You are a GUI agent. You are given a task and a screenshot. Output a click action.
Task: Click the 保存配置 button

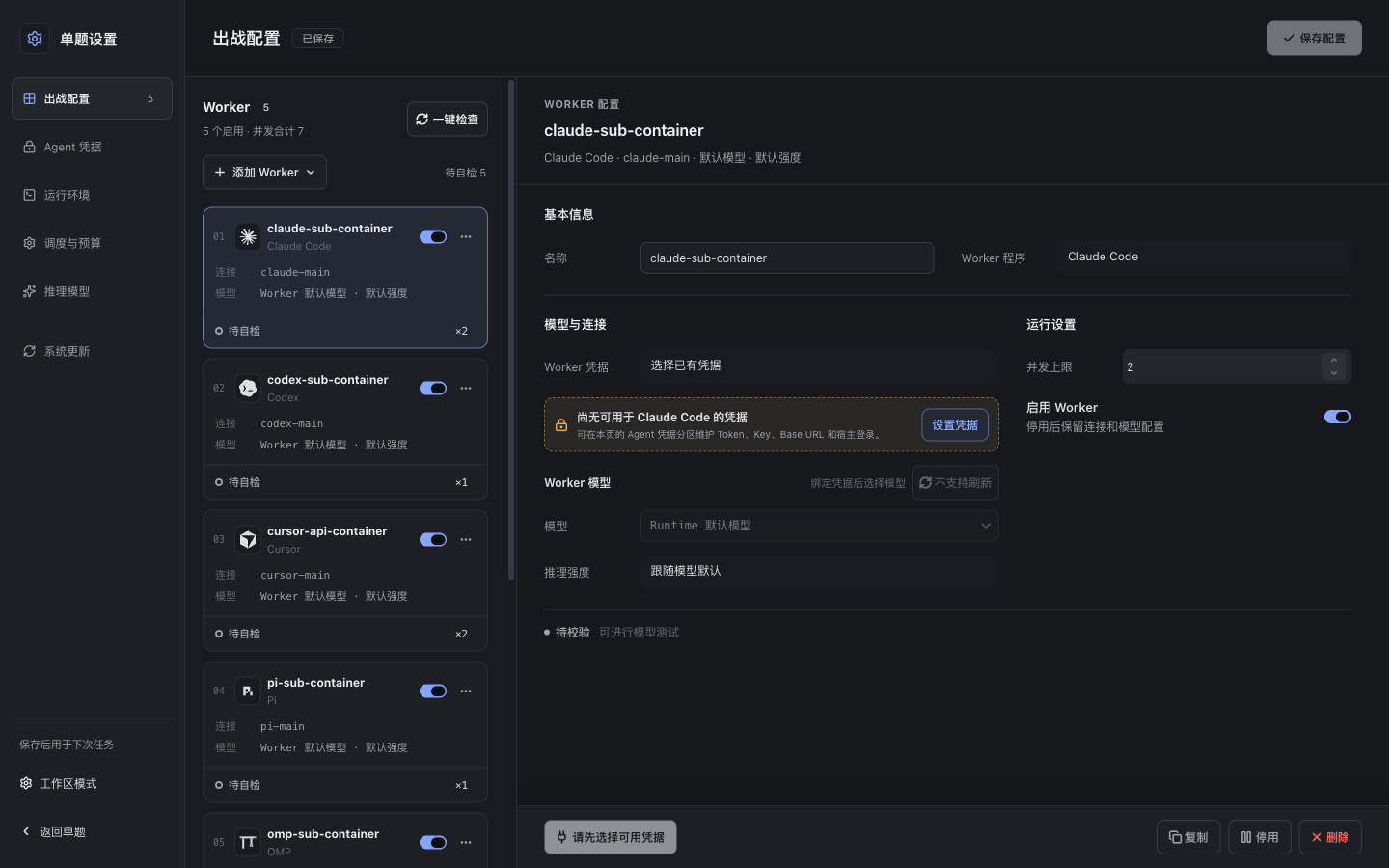tap(1314, 39)
